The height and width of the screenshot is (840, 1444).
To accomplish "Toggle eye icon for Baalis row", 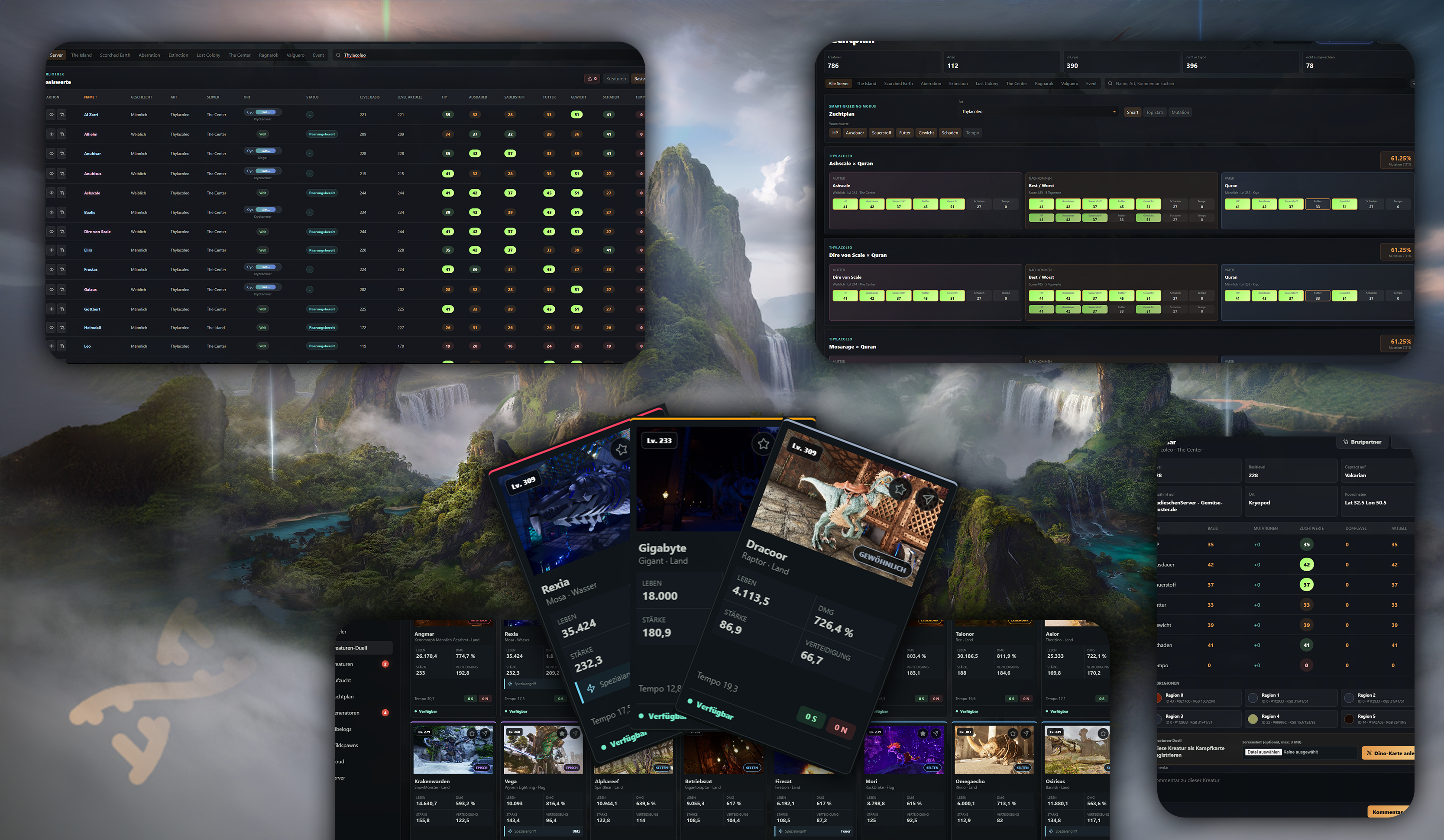I will coord(51,213).
